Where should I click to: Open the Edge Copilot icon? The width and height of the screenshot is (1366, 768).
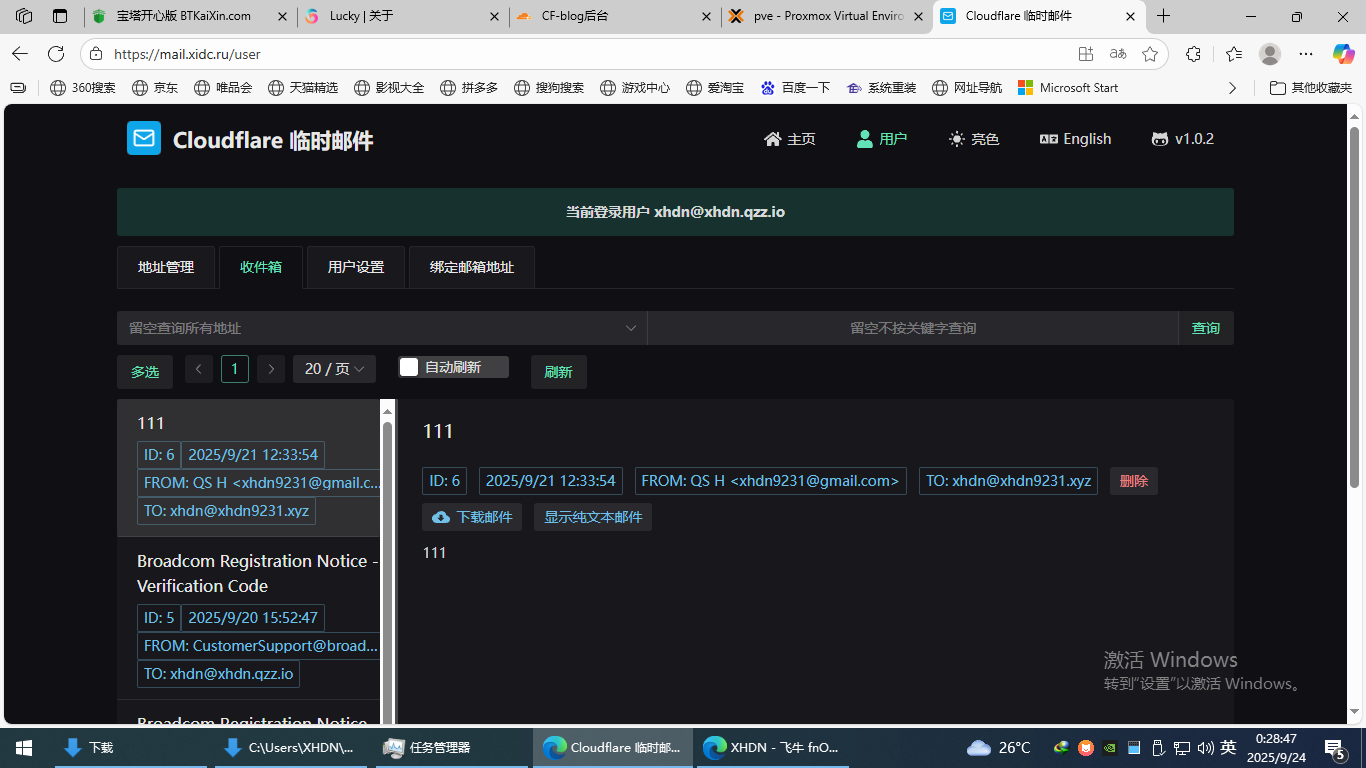pos(1342,54)
